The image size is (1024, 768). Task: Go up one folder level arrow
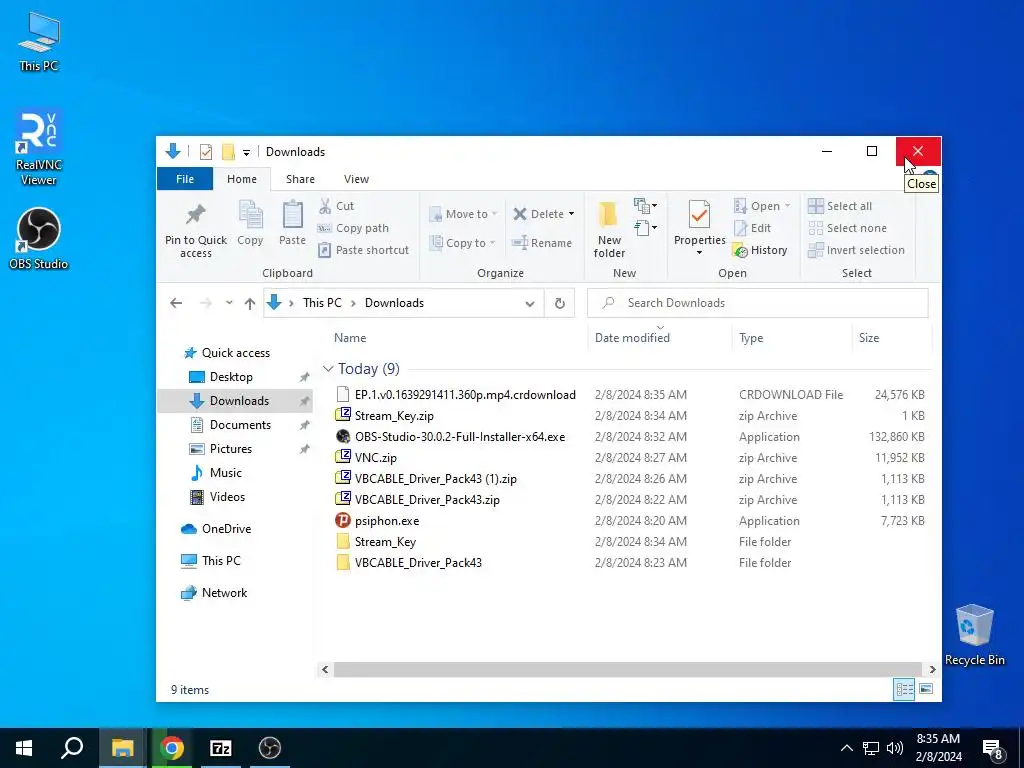[249, 303]
